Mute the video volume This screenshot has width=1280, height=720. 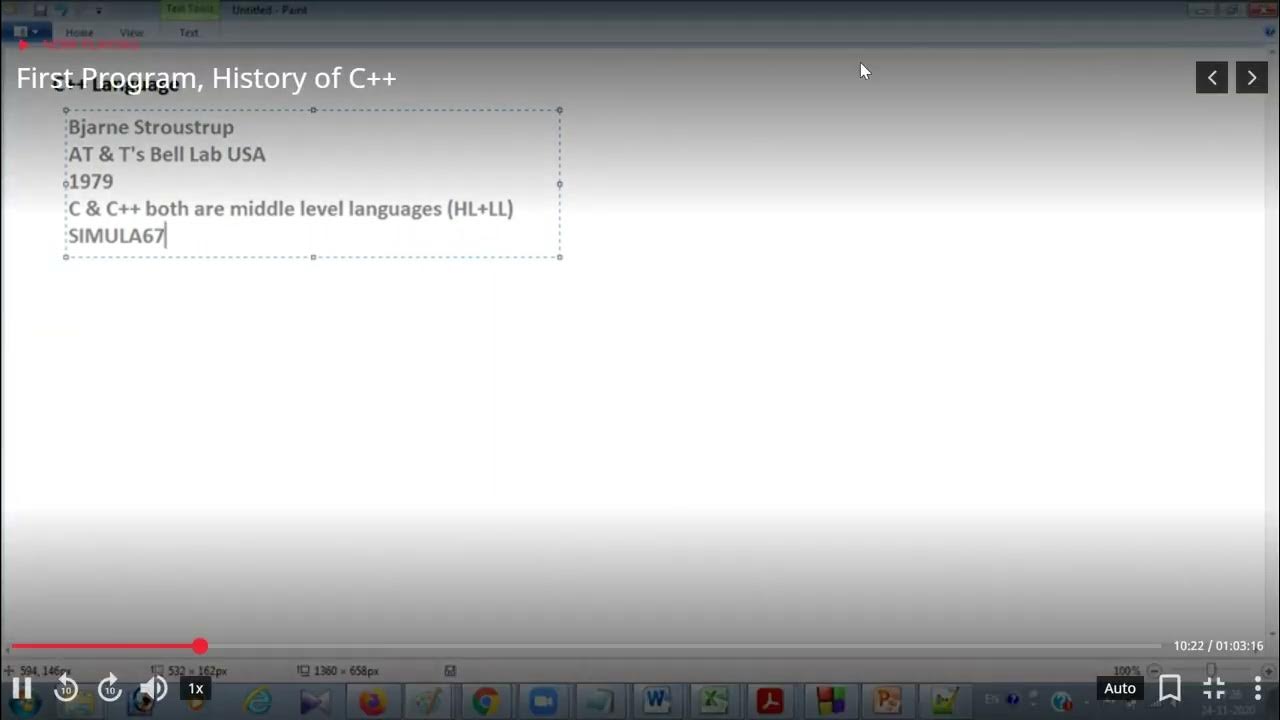[x=153, y=688]
